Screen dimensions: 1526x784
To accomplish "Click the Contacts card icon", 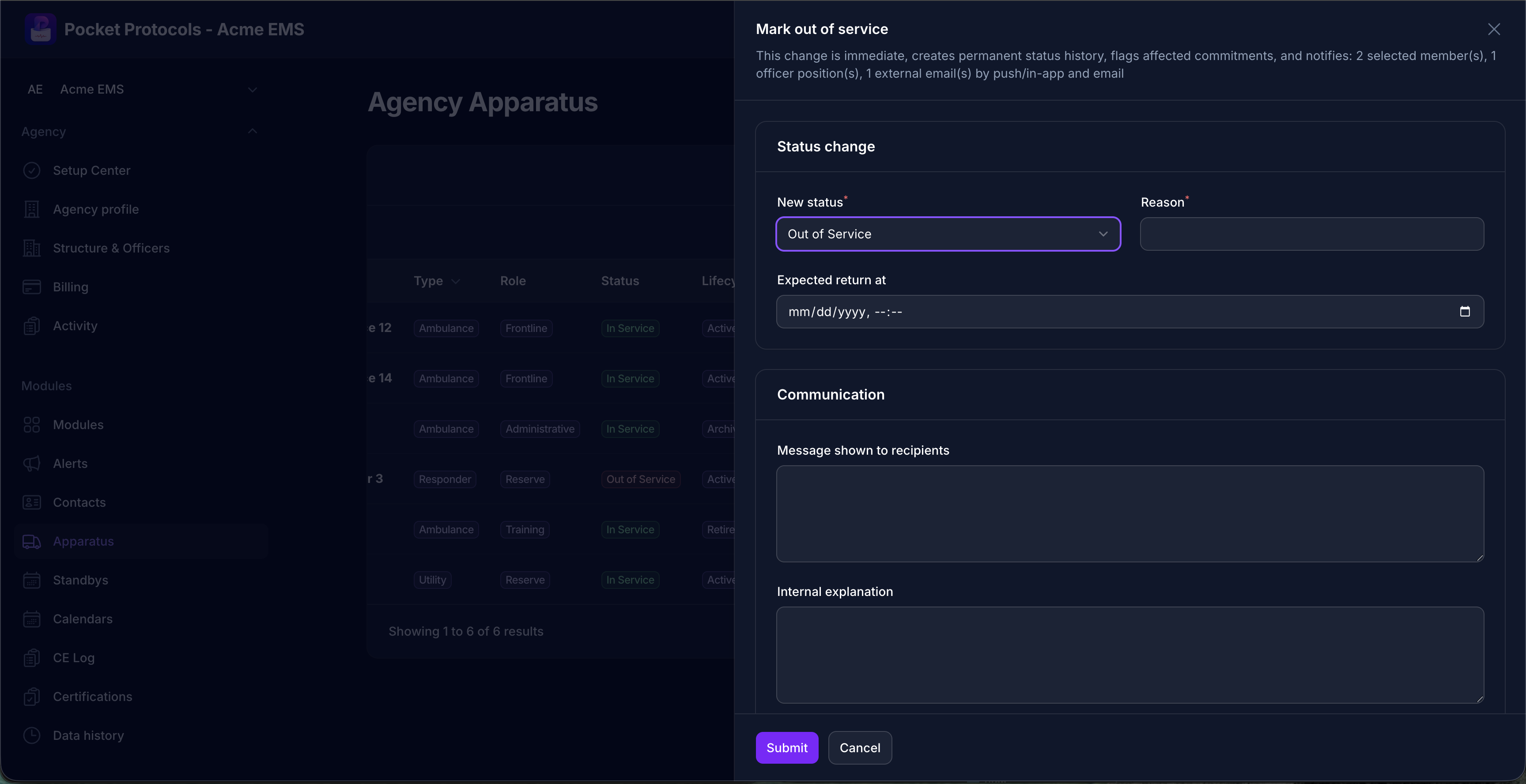I will 31,502.
